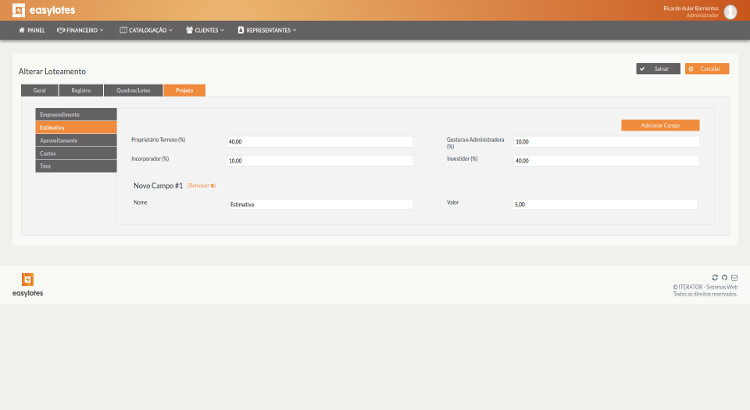Expand the Clientes dropdown menu
The width and height of the screenshot is (750, 410).
pyautogui.click(x=205, y=30)
